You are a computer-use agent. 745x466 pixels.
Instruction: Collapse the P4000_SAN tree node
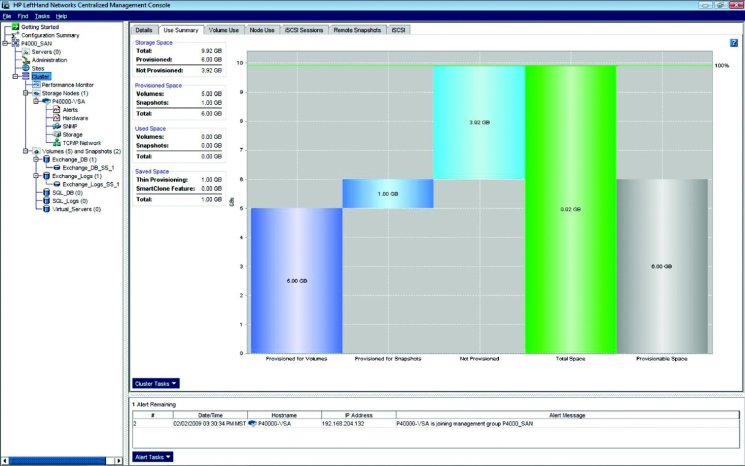tap(5, 43)
